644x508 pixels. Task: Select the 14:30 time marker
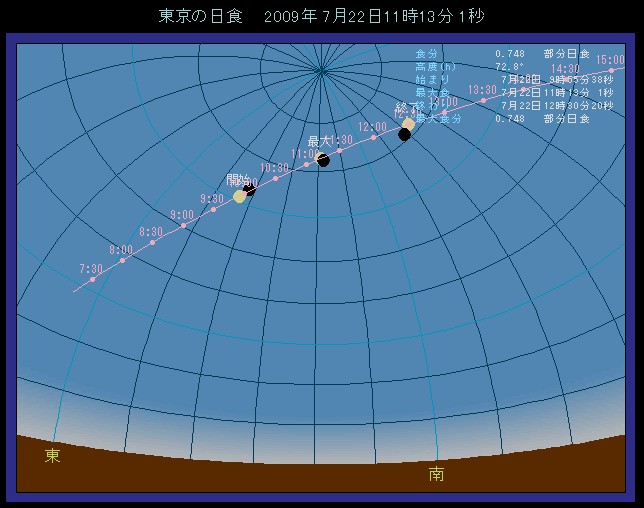567,79
